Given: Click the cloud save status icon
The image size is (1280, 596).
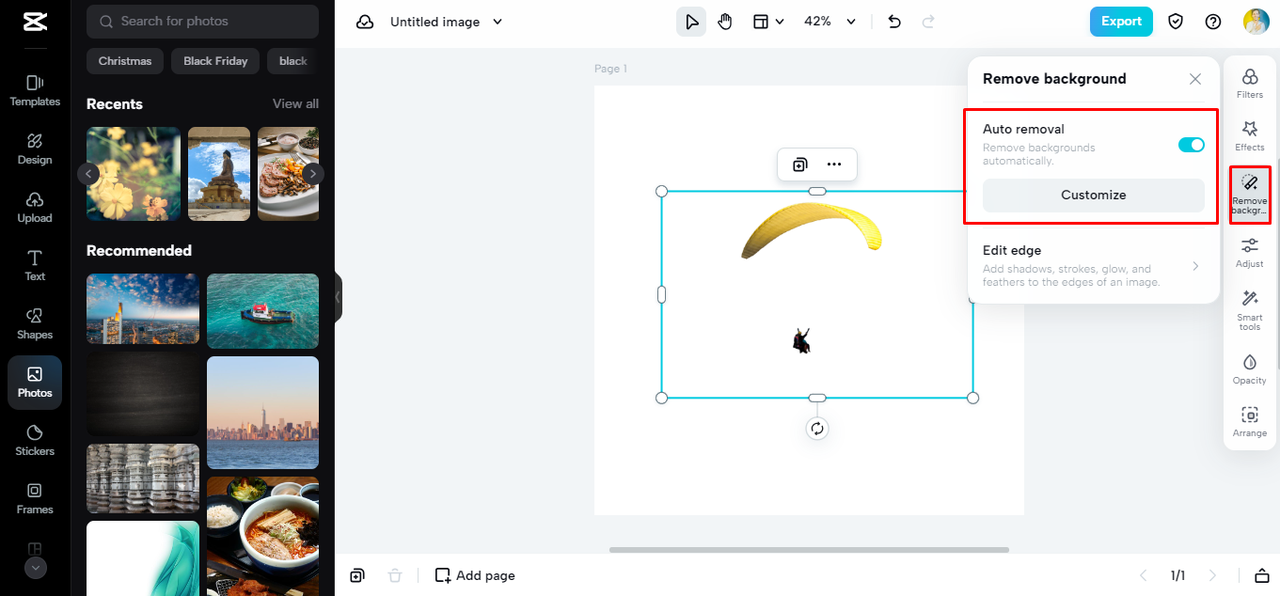Looking at the screenshot, I should tap(365, 22).
